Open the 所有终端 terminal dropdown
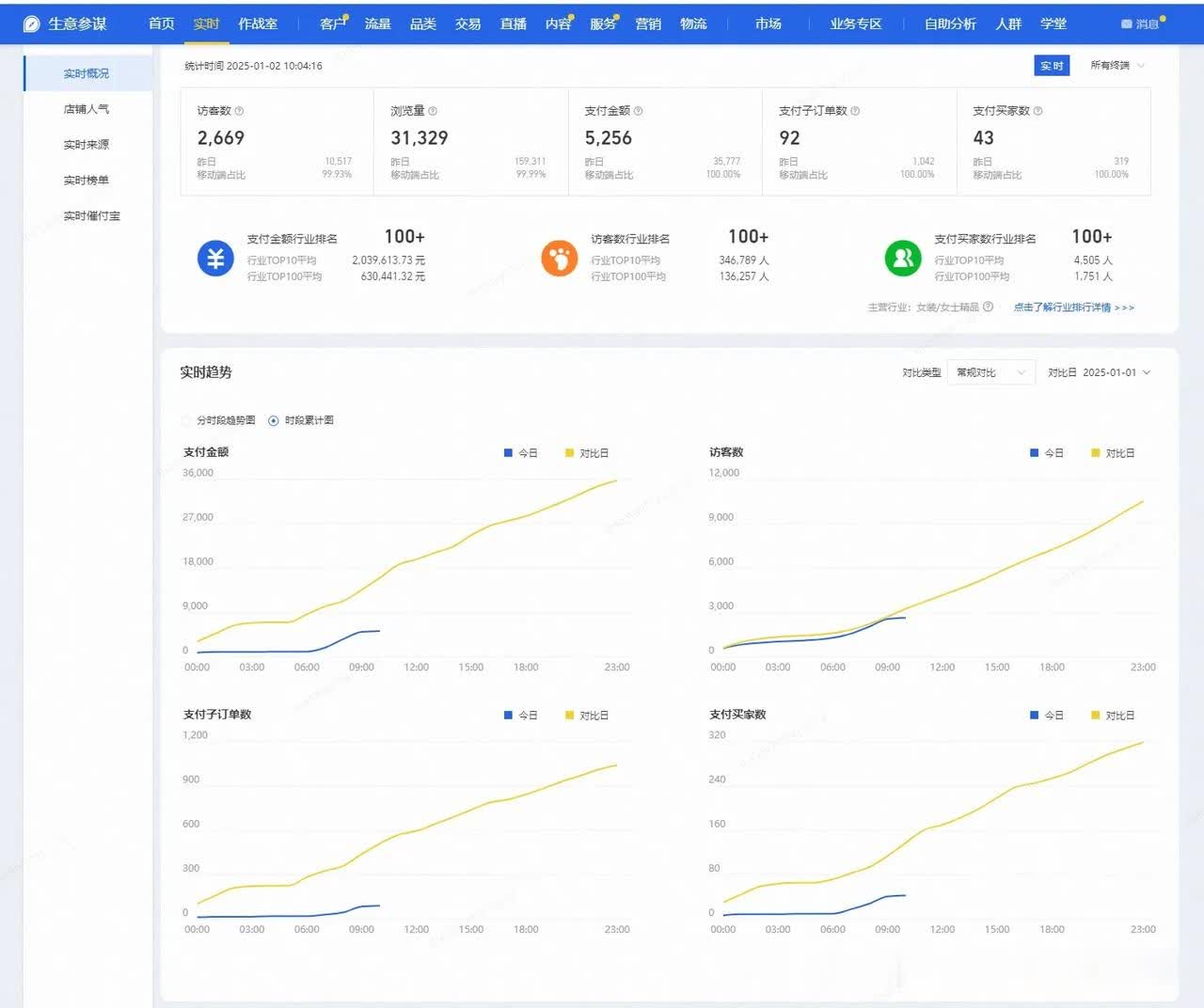Screen dimensions: 1204x1008 1117,66
